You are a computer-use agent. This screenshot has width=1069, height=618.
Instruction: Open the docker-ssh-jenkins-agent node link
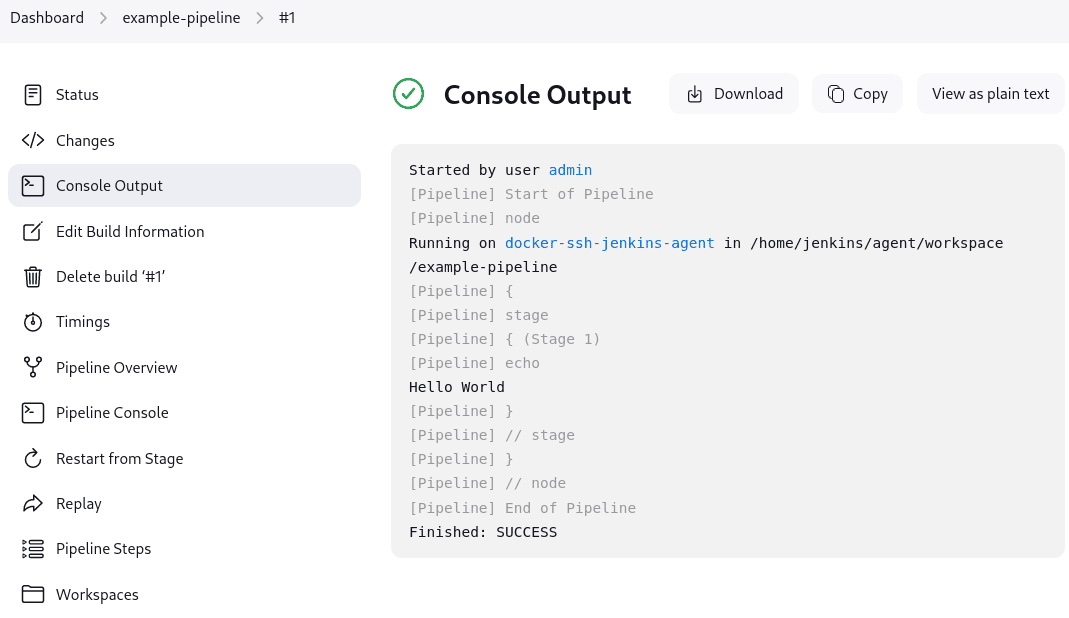(609, 243)
